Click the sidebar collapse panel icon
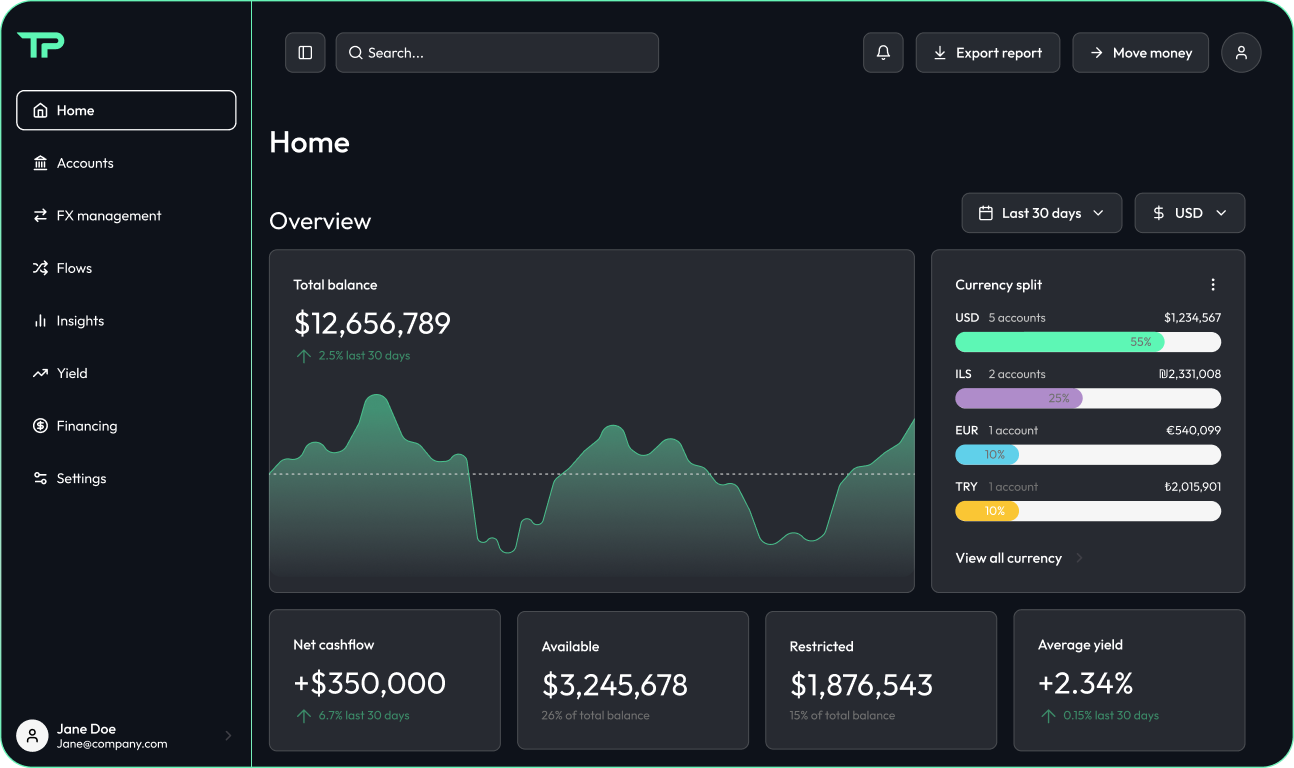Image resolution: width=1294 pixels, height=768 pixels. tap(305, 52)
